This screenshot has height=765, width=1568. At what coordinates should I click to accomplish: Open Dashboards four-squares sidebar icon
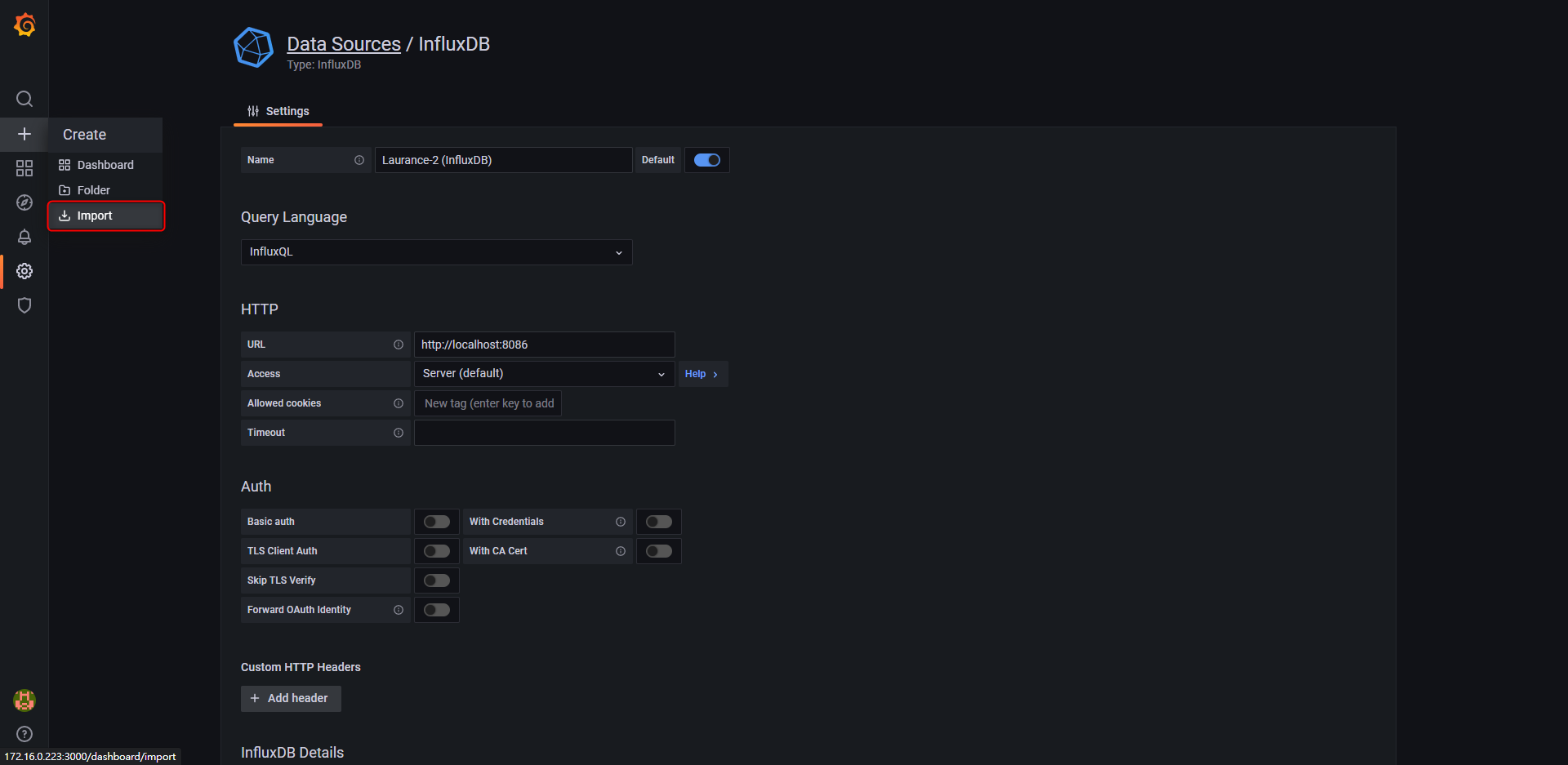[24, 168]
